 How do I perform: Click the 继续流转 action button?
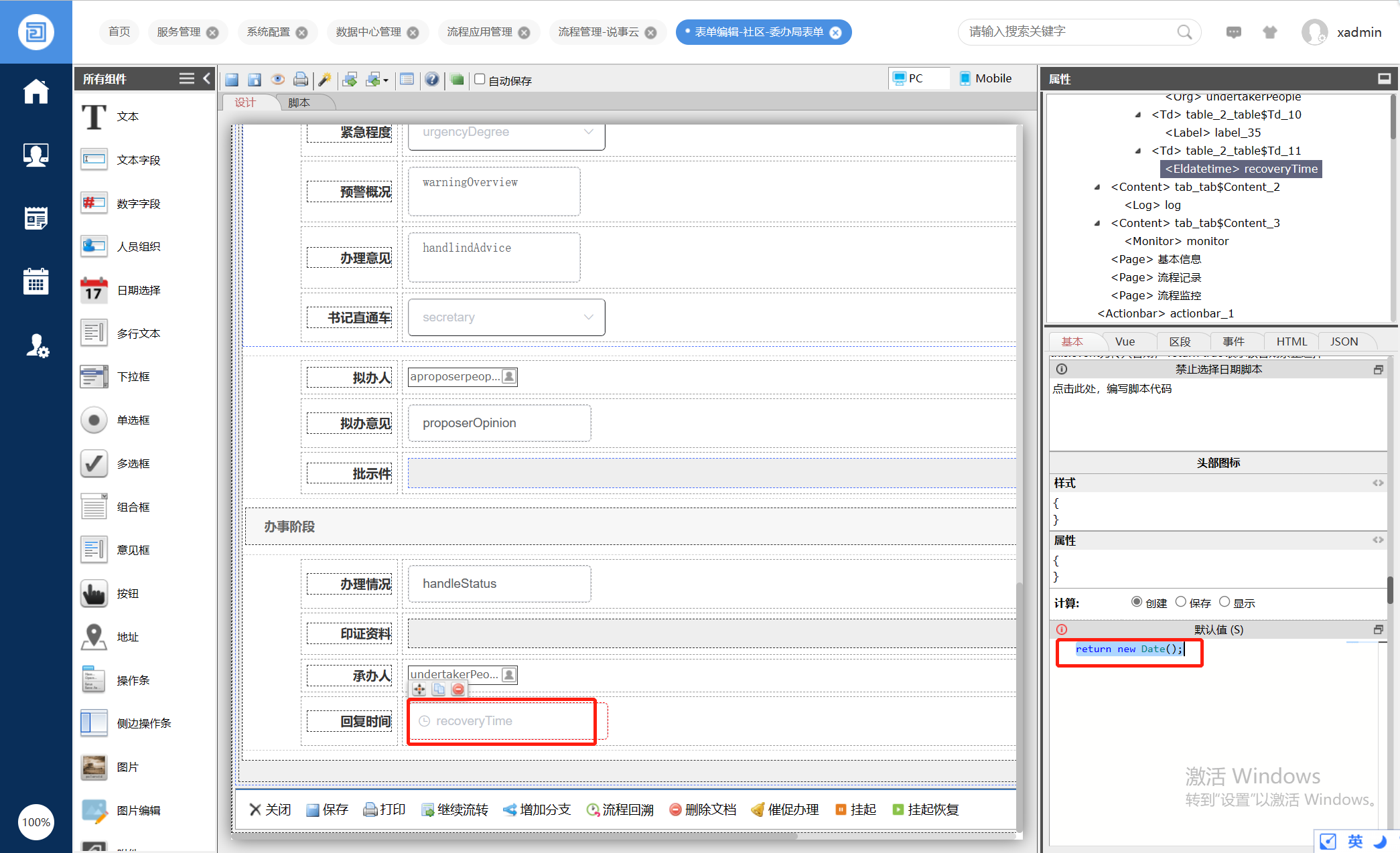[x=455, y=809]
